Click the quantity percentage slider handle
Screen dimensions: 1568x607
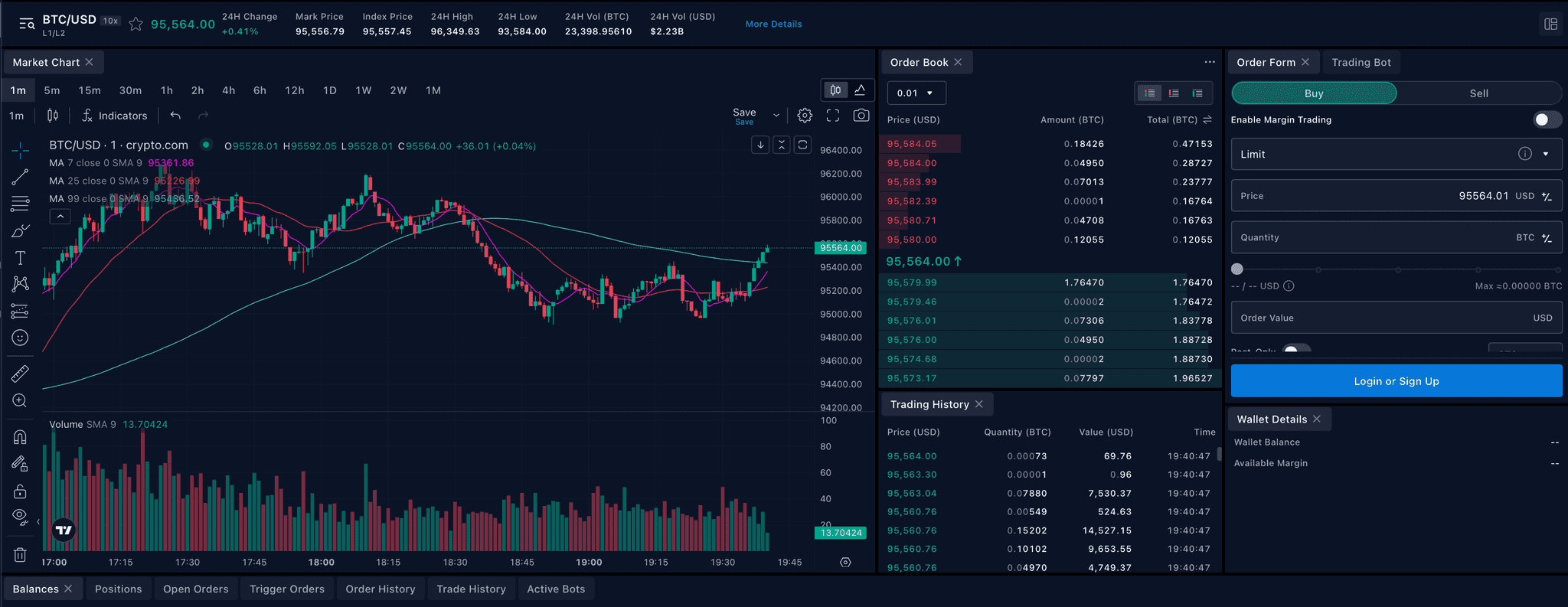[1237, 269]
